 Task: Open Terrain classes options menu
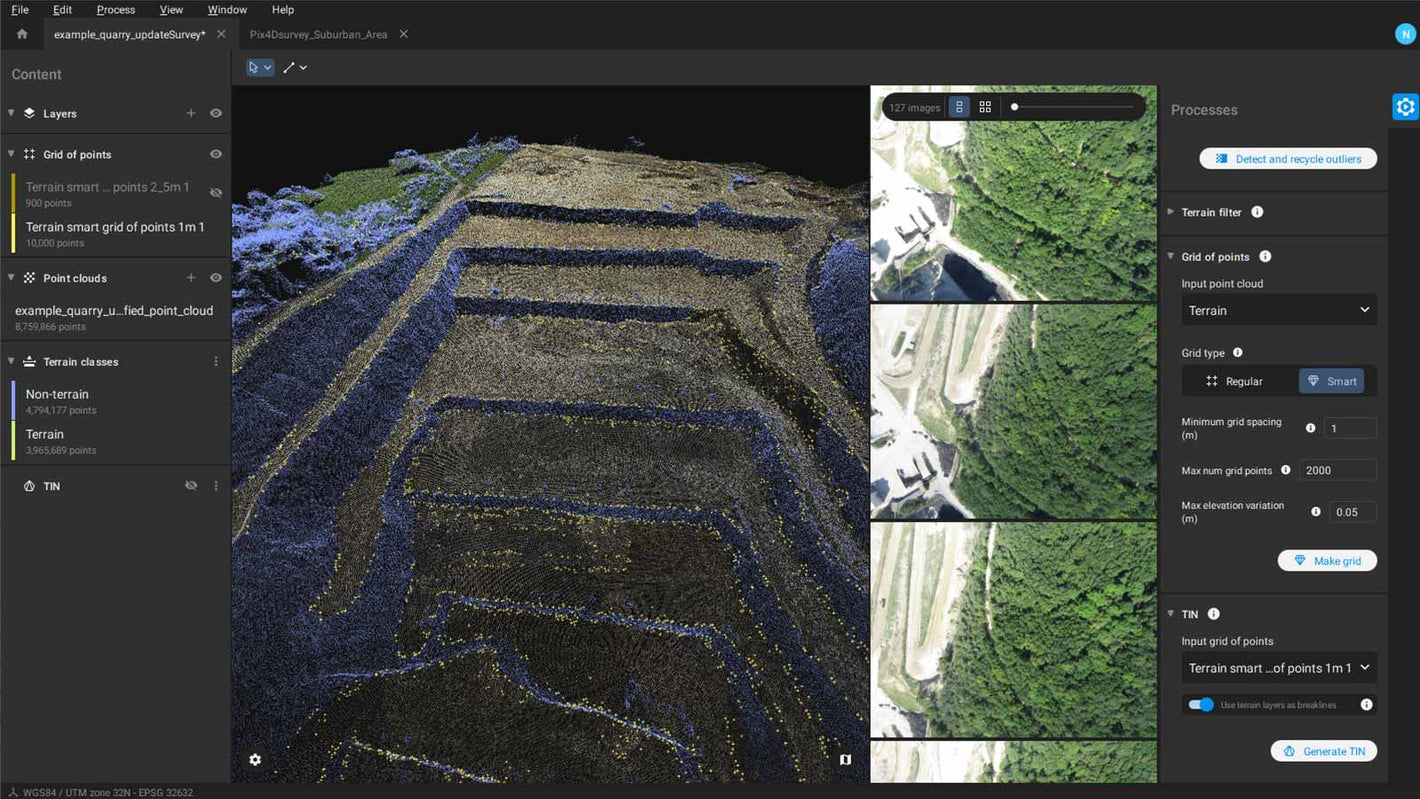[216, 362]
